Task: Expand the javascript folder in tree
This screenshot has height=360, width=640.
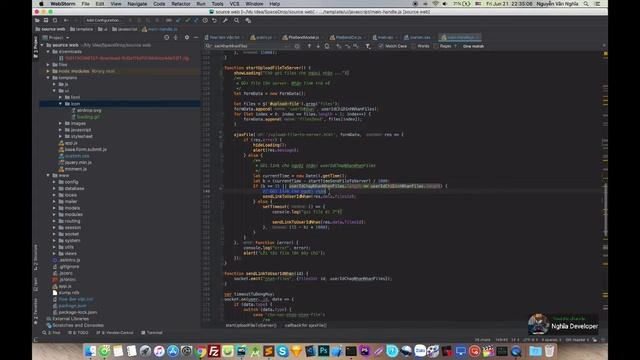Action: 60,130
